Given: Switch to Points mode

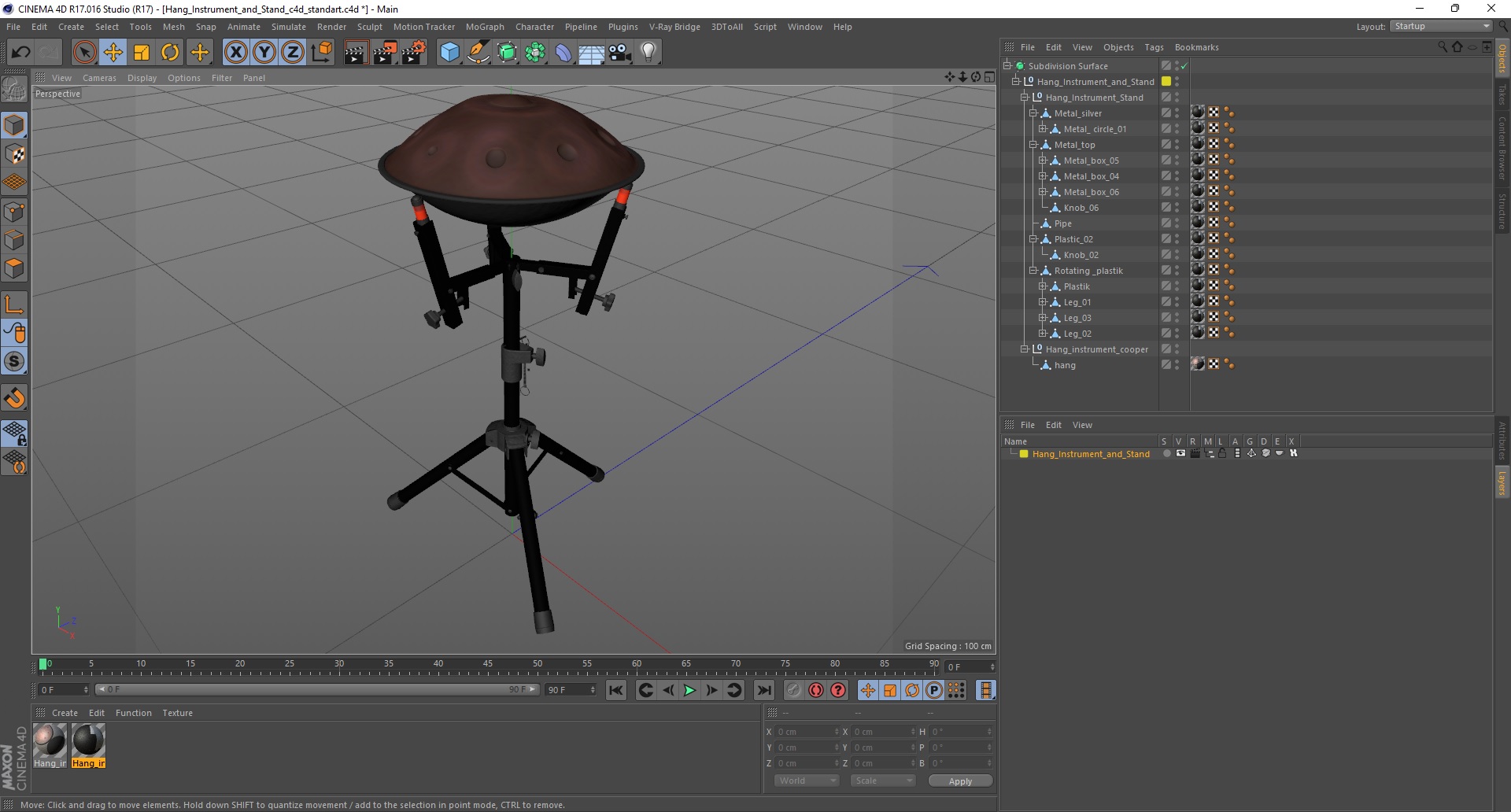Looking at the screenshot, I should pos(14,212).
